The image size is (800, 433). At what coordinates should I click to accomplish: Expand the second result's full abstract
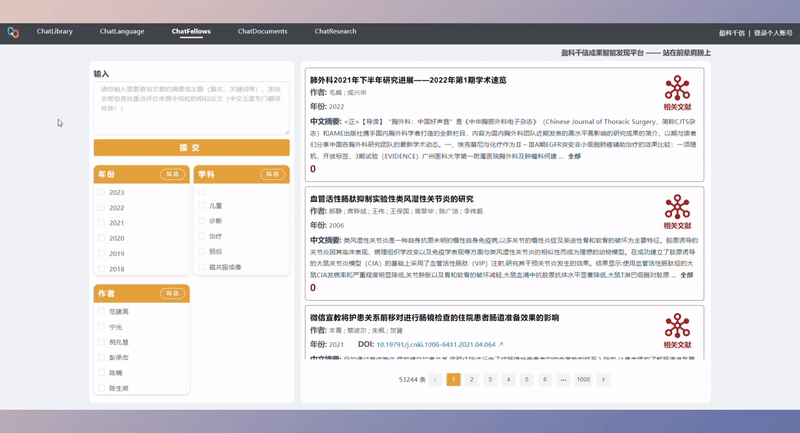pyautogui.click(x=686, y=275)
